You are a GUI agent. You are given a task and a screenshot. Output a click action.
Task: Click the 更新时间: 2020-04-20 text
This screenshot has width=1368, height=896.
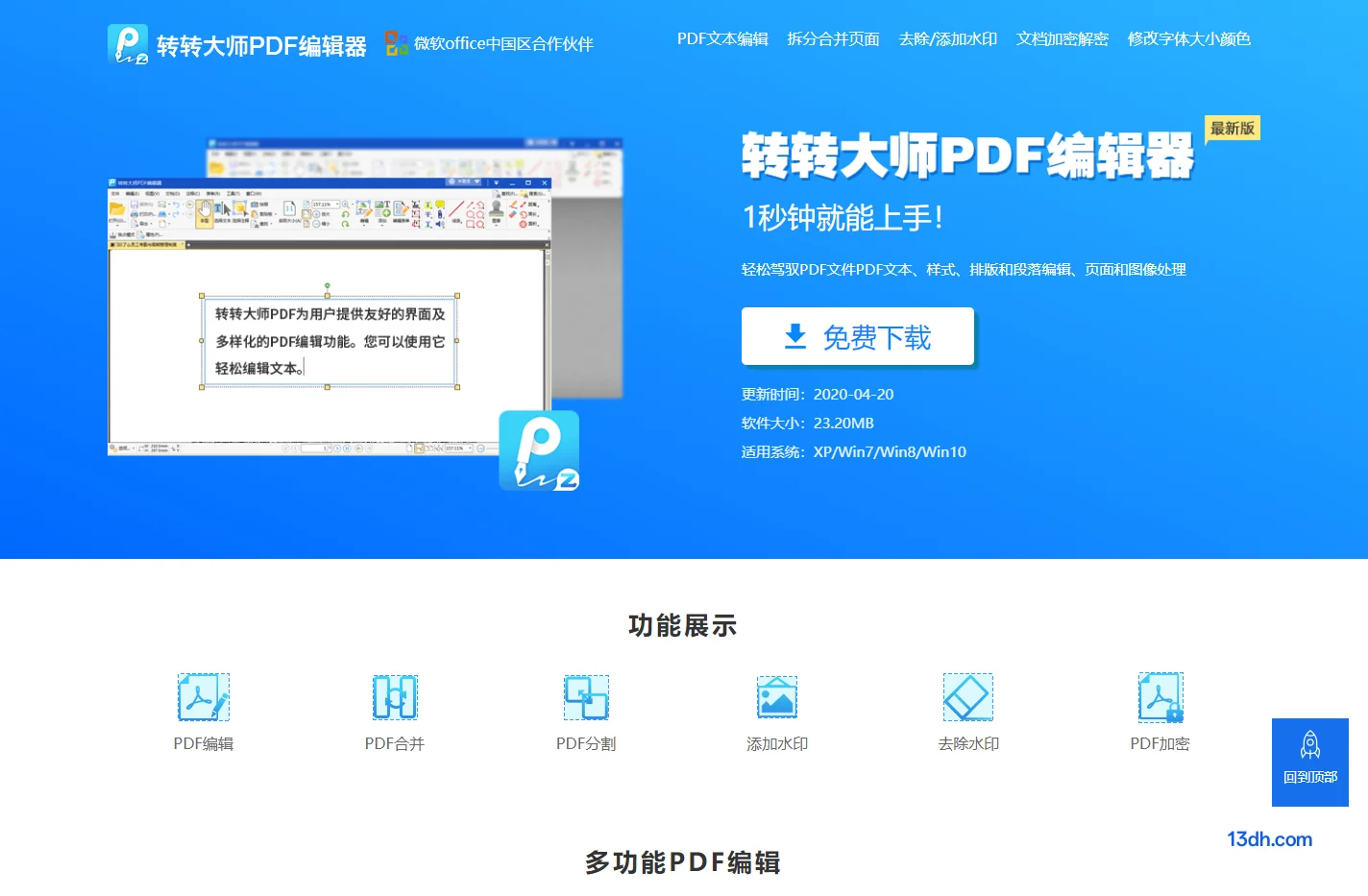(818, 394)
